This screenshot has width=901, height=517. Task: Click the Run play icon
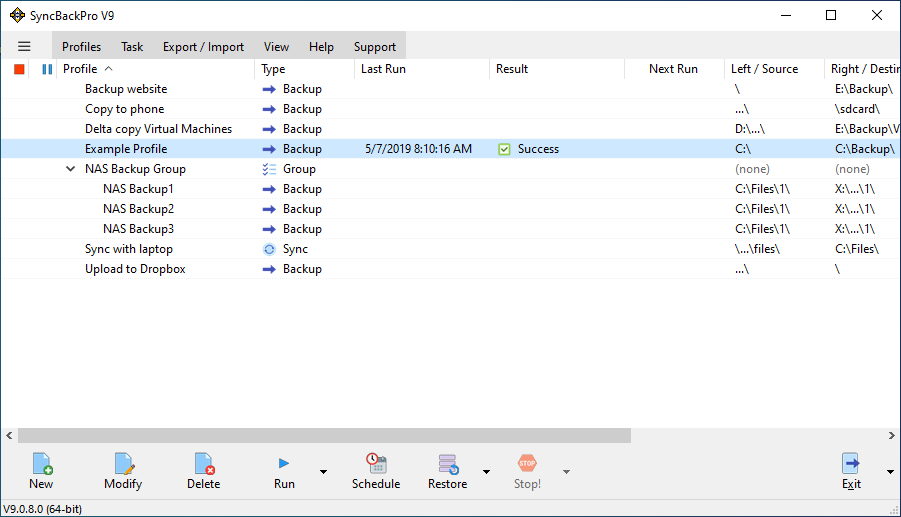284,463
